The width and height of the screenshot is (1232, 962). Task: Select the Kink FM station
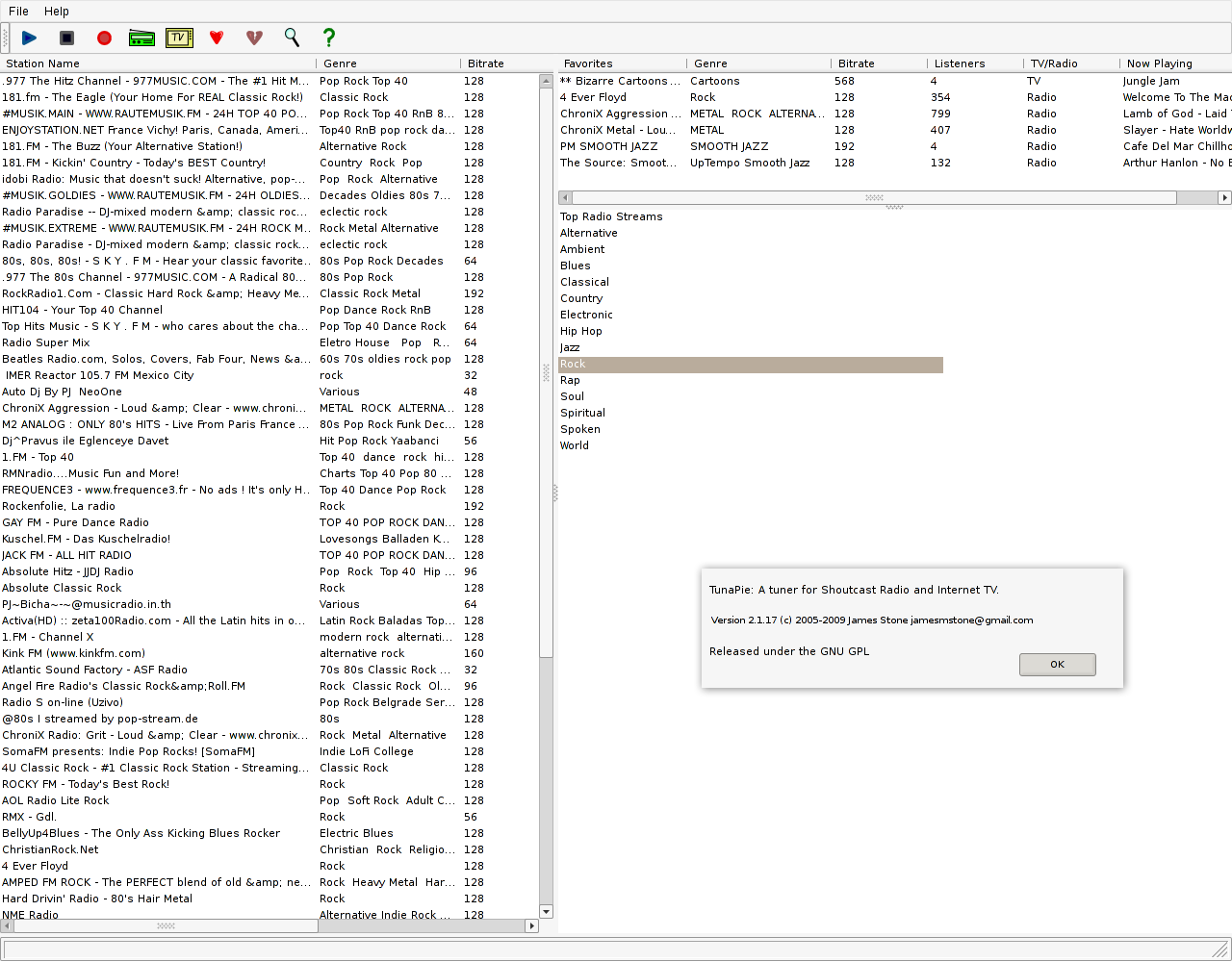(269, 653)
